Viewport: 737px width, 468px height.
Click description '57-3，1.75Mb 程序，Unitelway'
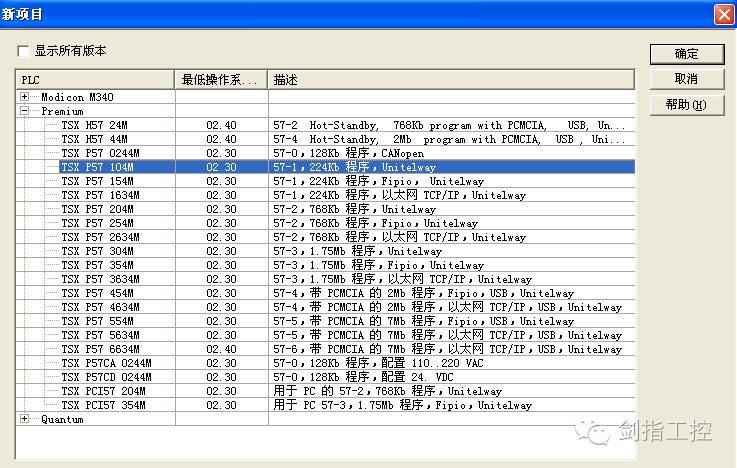tap(358, 251)
